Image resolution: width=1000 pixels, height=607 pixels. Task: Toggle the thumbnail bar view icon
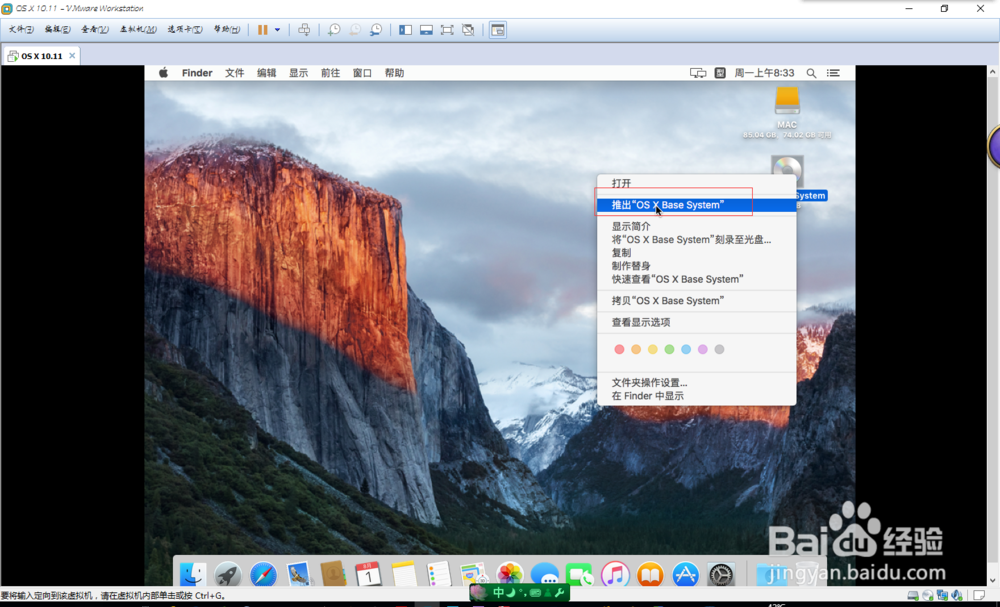[x=426, y=30]
